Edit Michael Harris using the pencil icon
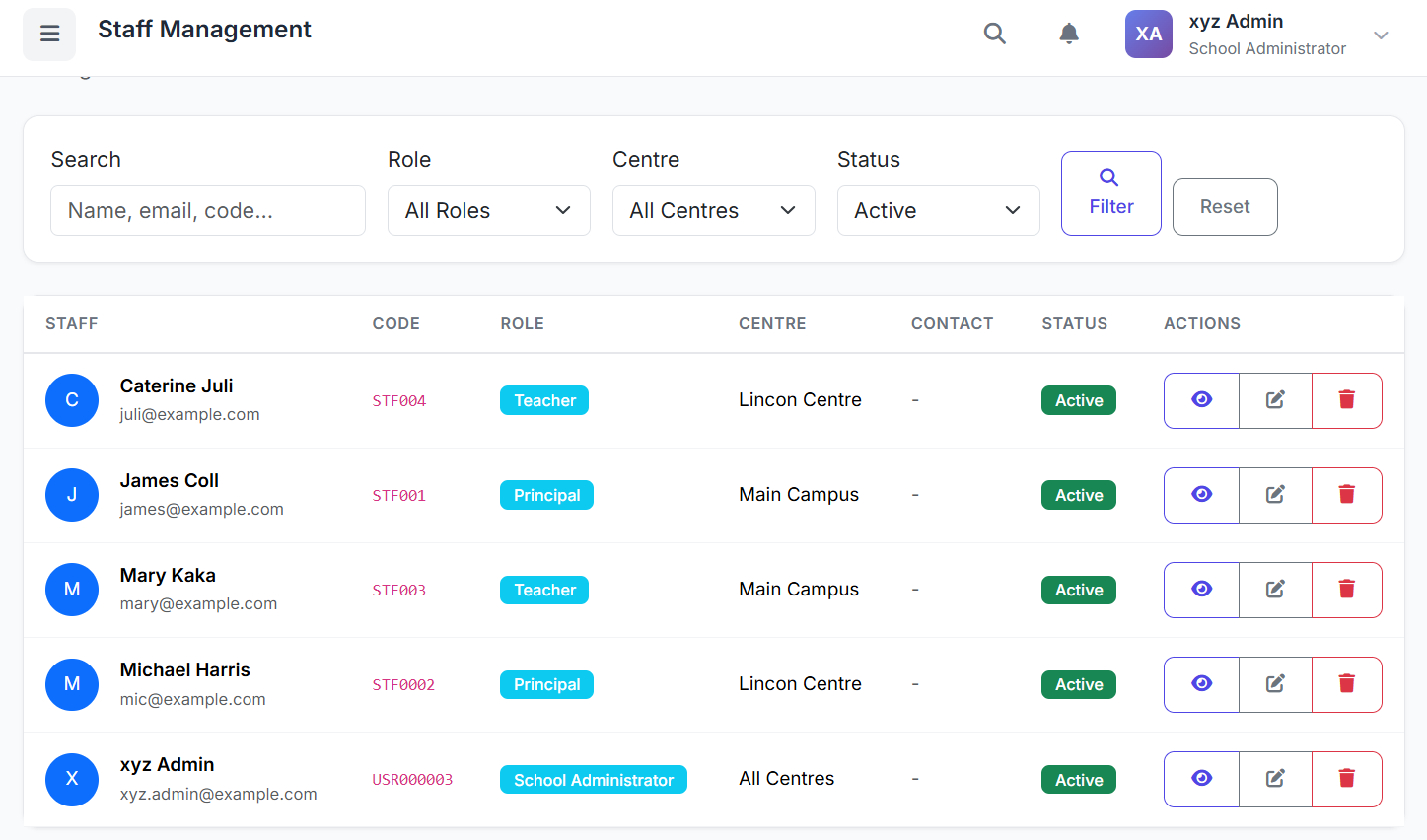 pos(1275,684)
